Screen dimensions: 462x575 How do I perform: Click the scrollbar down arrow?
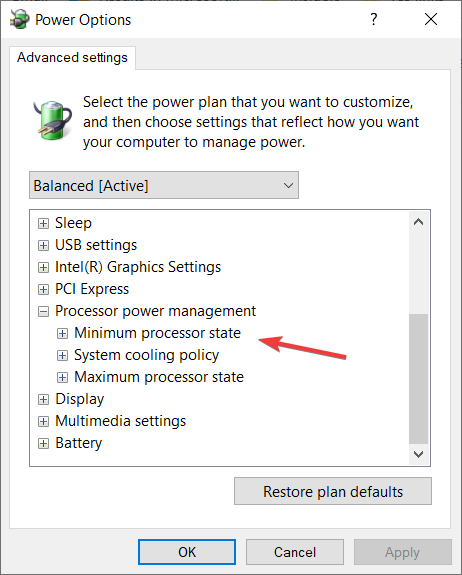418,454
